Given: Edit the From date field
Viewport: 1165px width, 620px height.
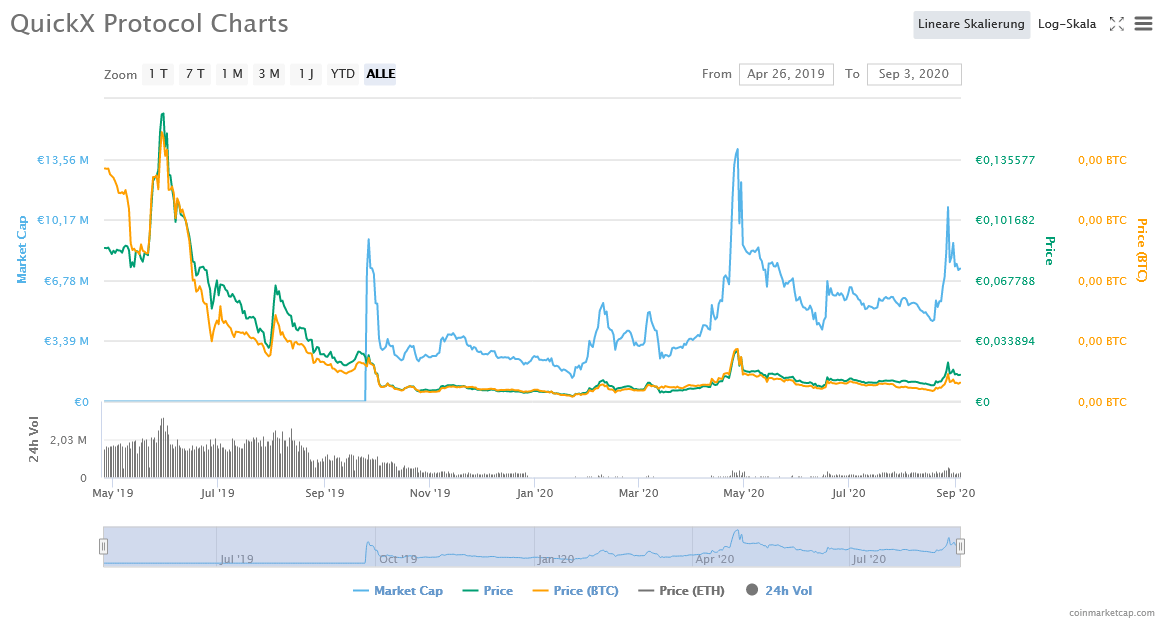Looking at the screenshot, I should (x=786, y=74).
